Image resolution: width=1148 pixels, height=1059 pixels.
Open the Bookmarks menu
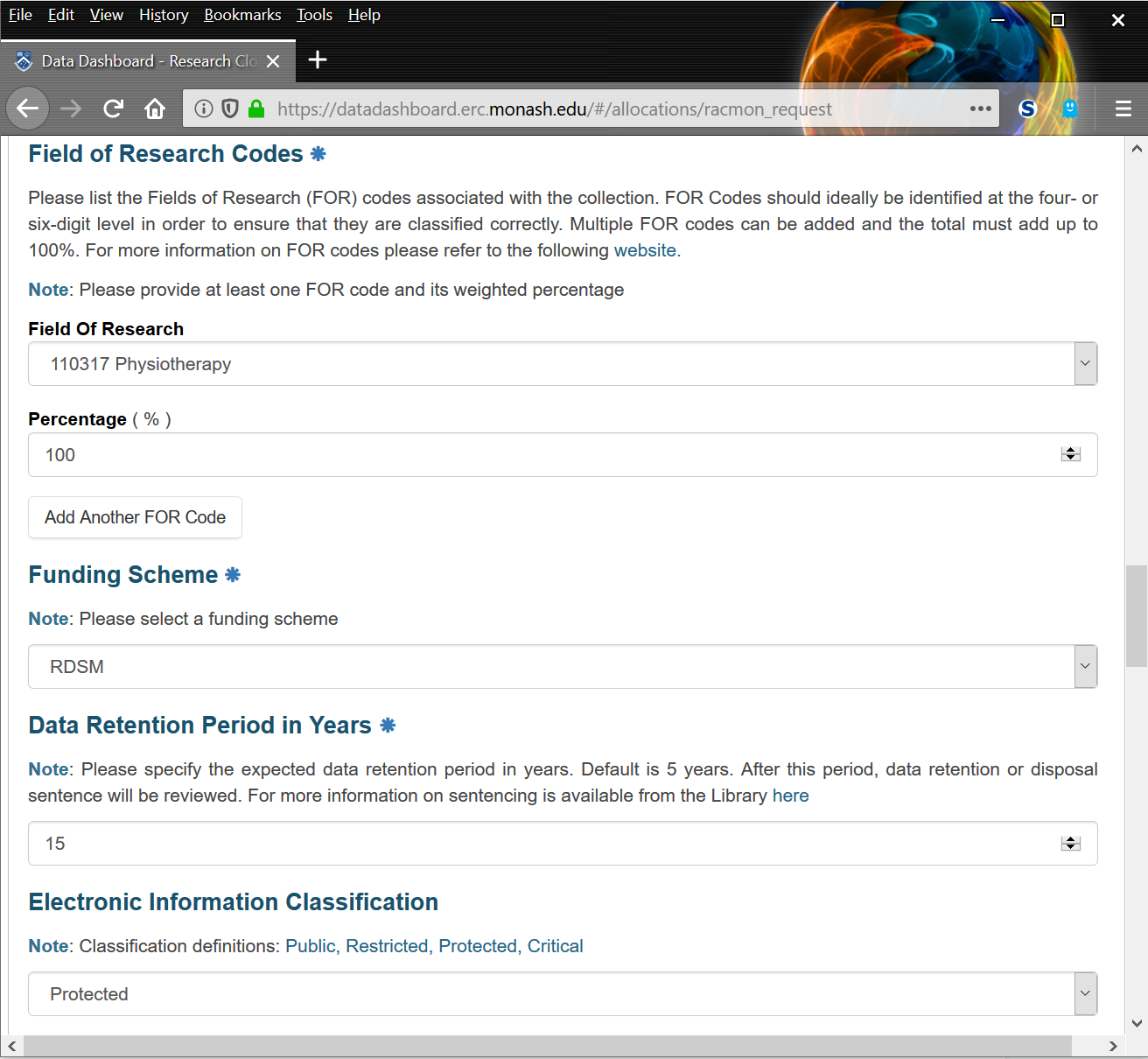pyautogui.click(x=242, y=15)
